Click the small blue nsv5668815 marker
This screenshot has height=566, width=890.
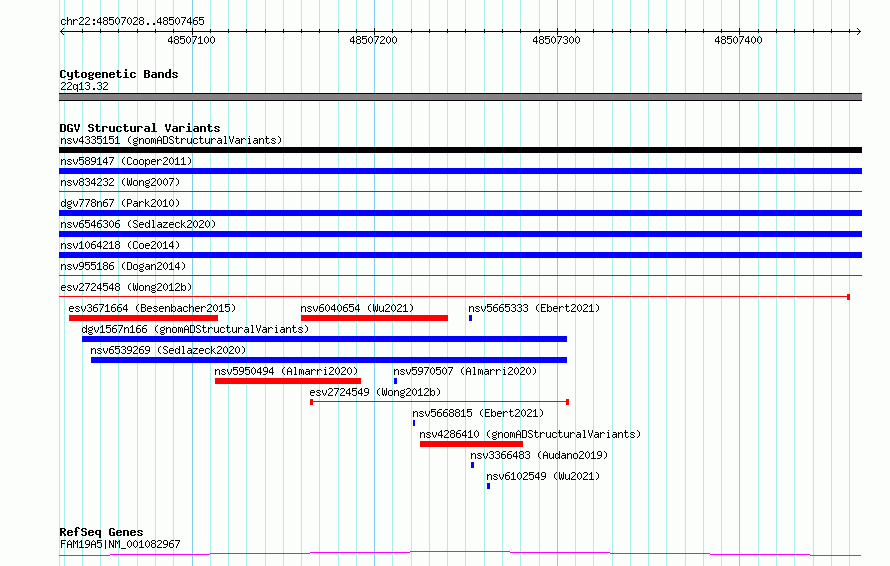(x=414, y=423)
